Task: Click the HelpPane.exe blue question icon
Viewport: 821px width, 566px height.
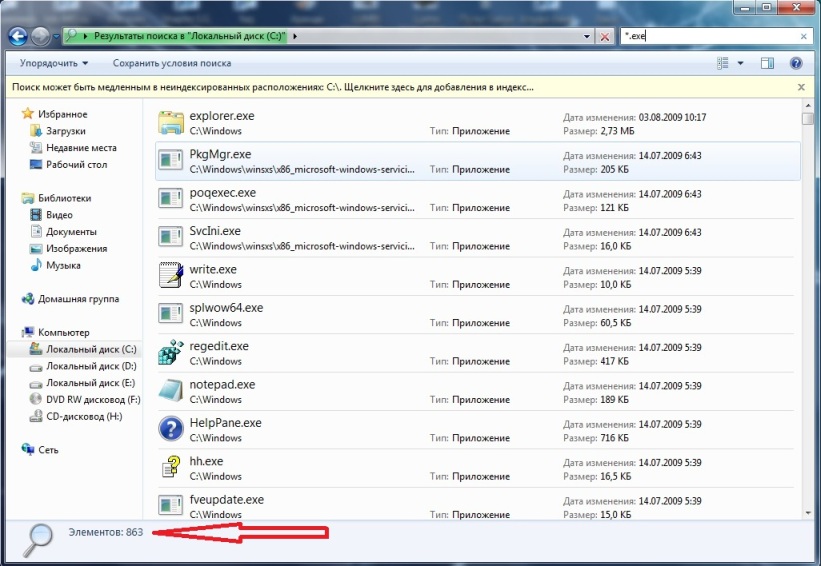Action: (x=171, y=429)
